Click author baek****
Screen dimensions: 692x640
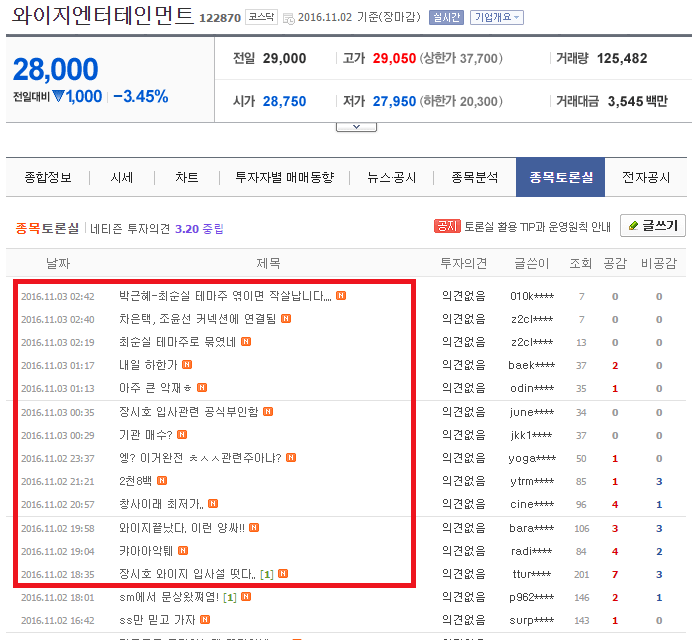[532, 365]
